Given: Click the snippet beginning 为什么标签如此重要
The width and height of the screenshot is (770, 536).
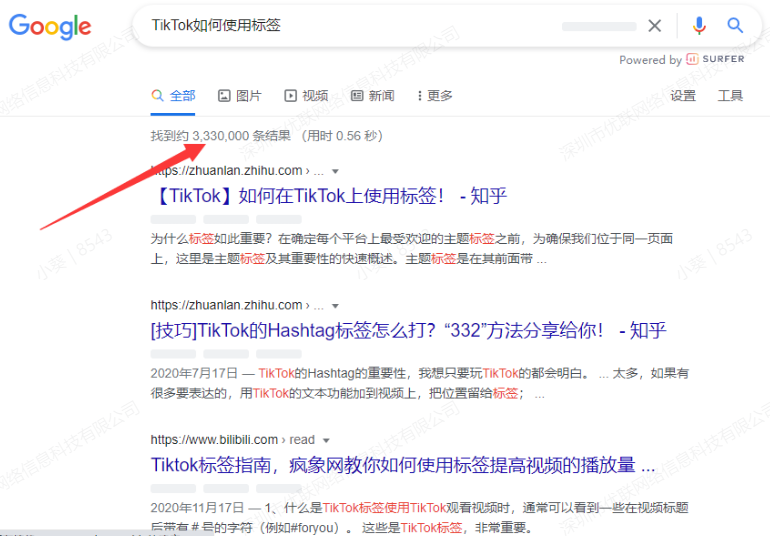Looking at the screenshot, I should point(412,249).
